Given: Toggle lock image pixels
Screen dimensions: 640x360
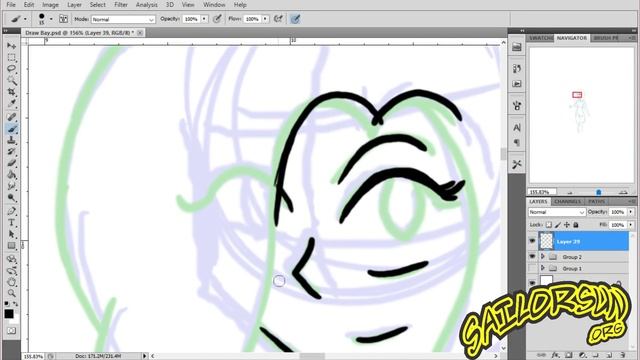Looking at the screenshot, I should coord(558,225).
